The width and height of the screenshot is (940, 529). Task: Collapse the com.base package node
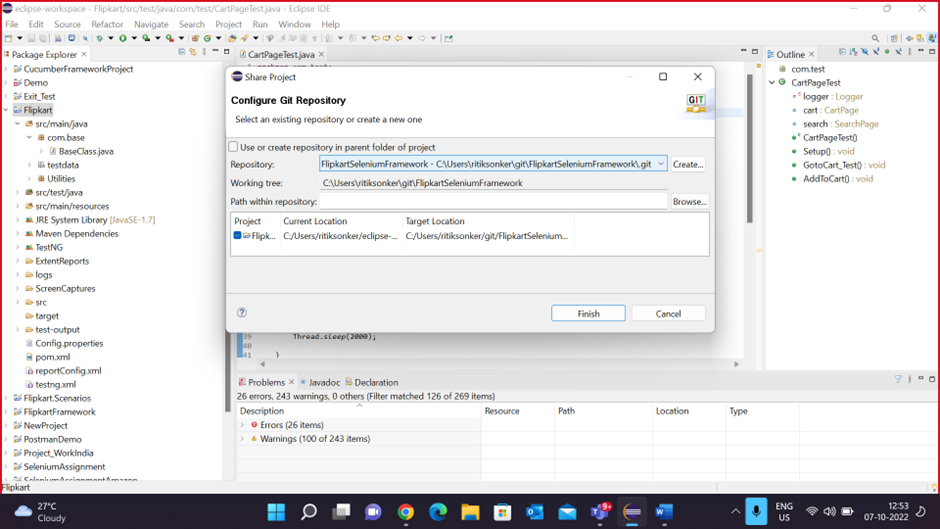click(x=29, y=138)
